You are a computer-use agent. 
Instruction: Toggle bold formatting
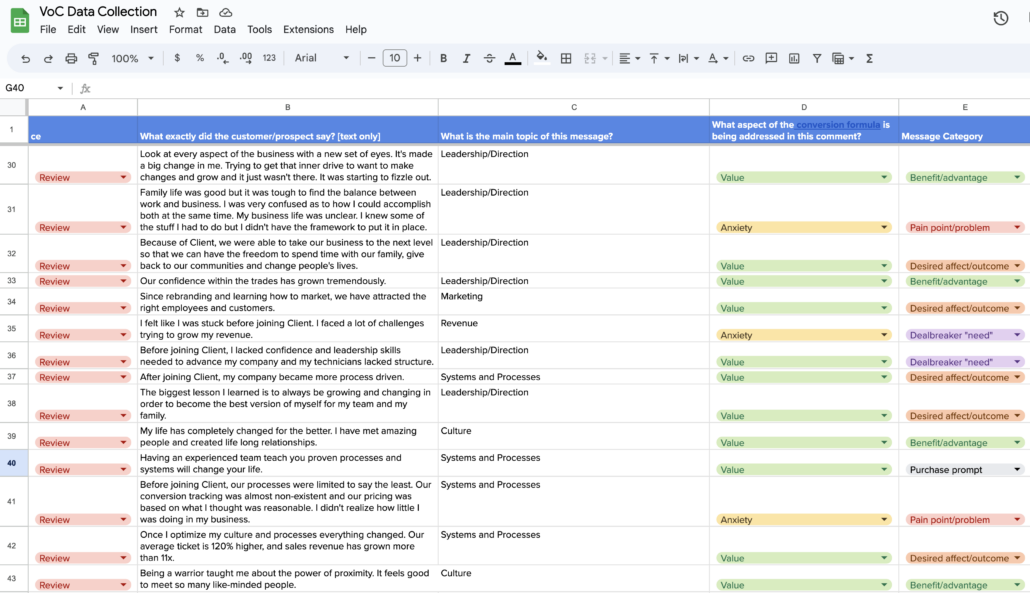tap(443, 58)
